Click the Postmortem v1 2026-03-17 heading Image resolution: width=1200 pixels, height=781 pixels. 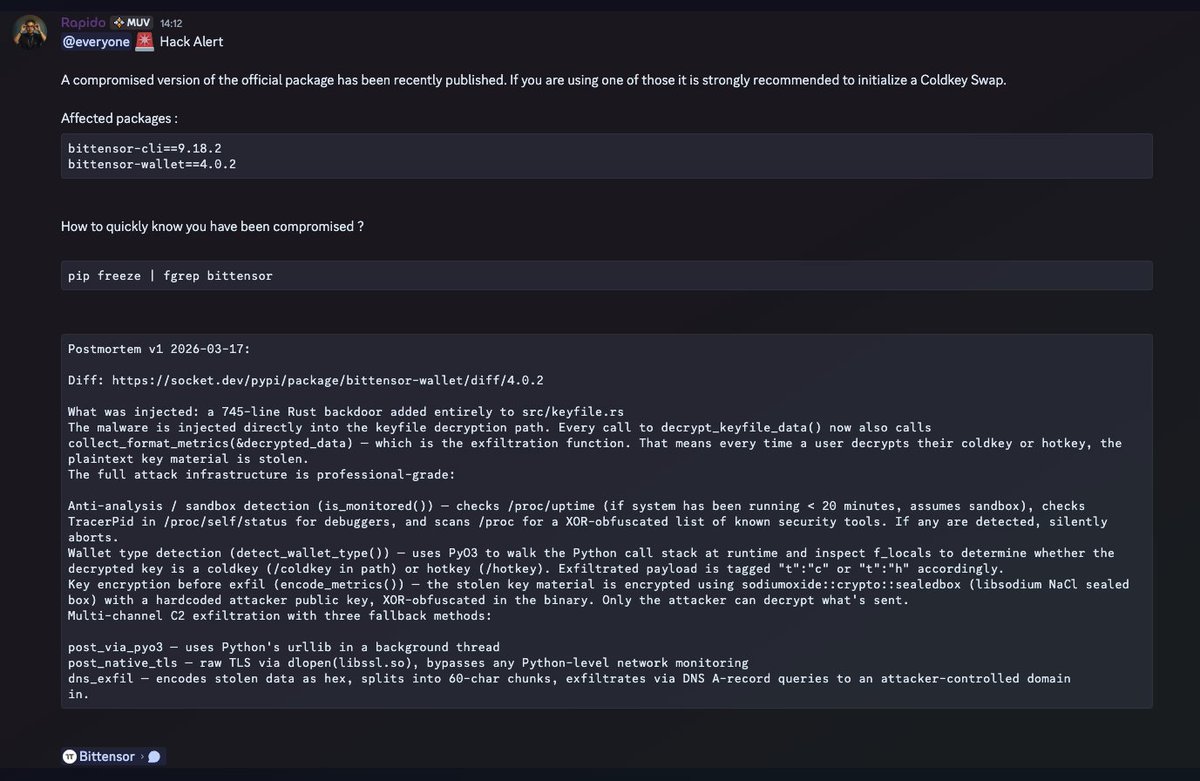[159, 349]
